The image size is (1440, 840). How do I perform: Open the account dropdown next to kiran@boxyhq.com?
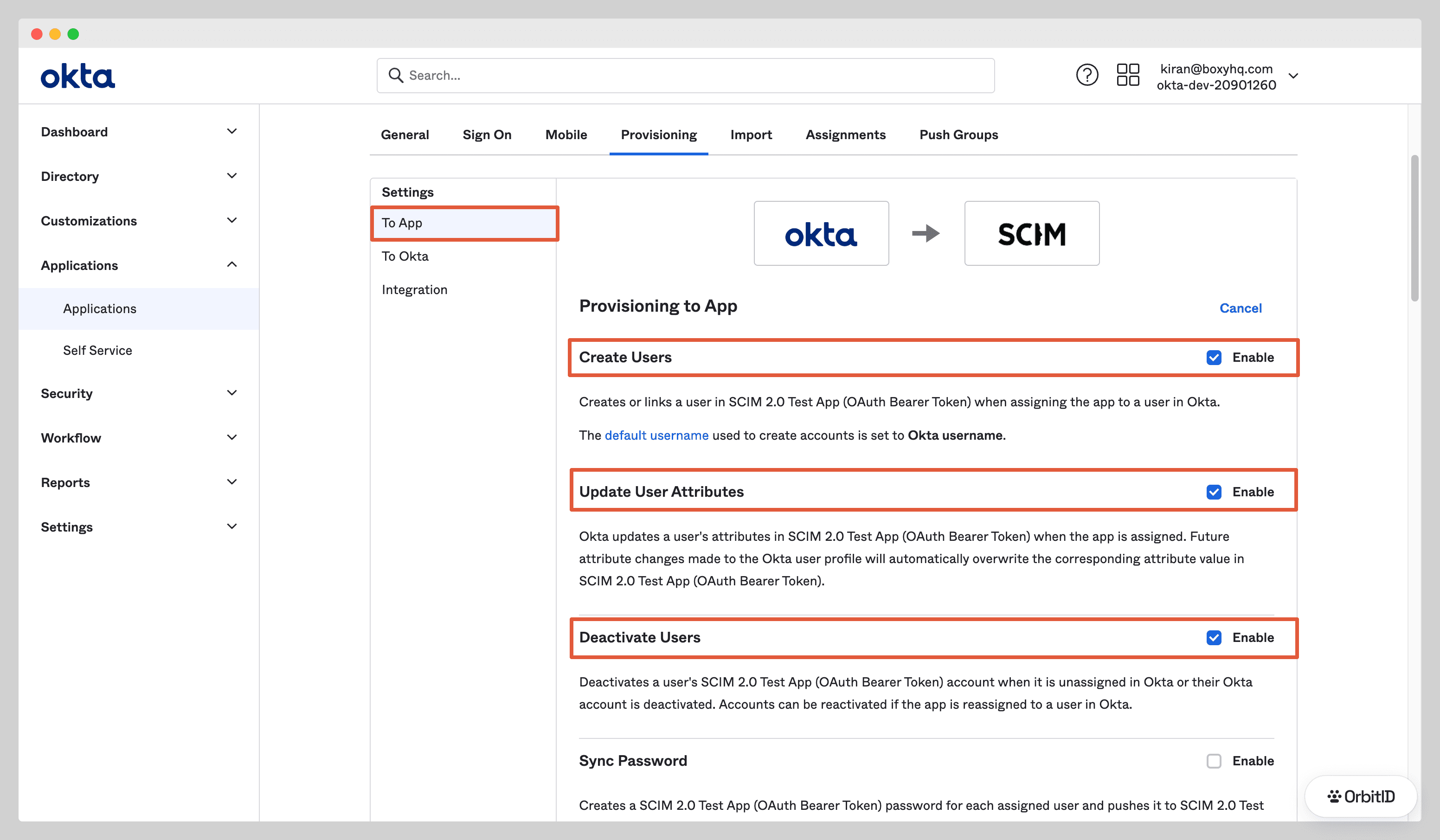(x=1293, y=76)
